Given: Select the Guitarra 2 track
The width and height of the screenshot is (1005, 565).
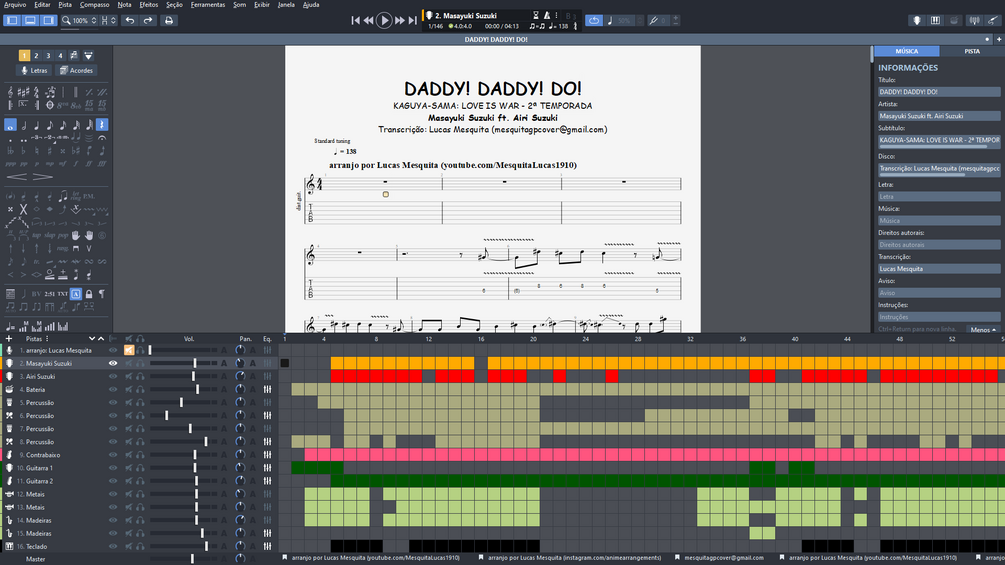Looking at the screenshot, I should [x=40, y=481].
